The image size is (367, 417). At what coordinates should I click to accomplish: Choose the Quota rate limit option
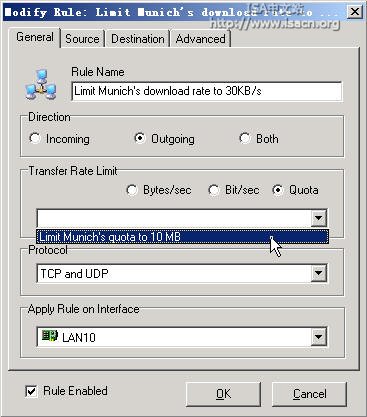[278, 190]
